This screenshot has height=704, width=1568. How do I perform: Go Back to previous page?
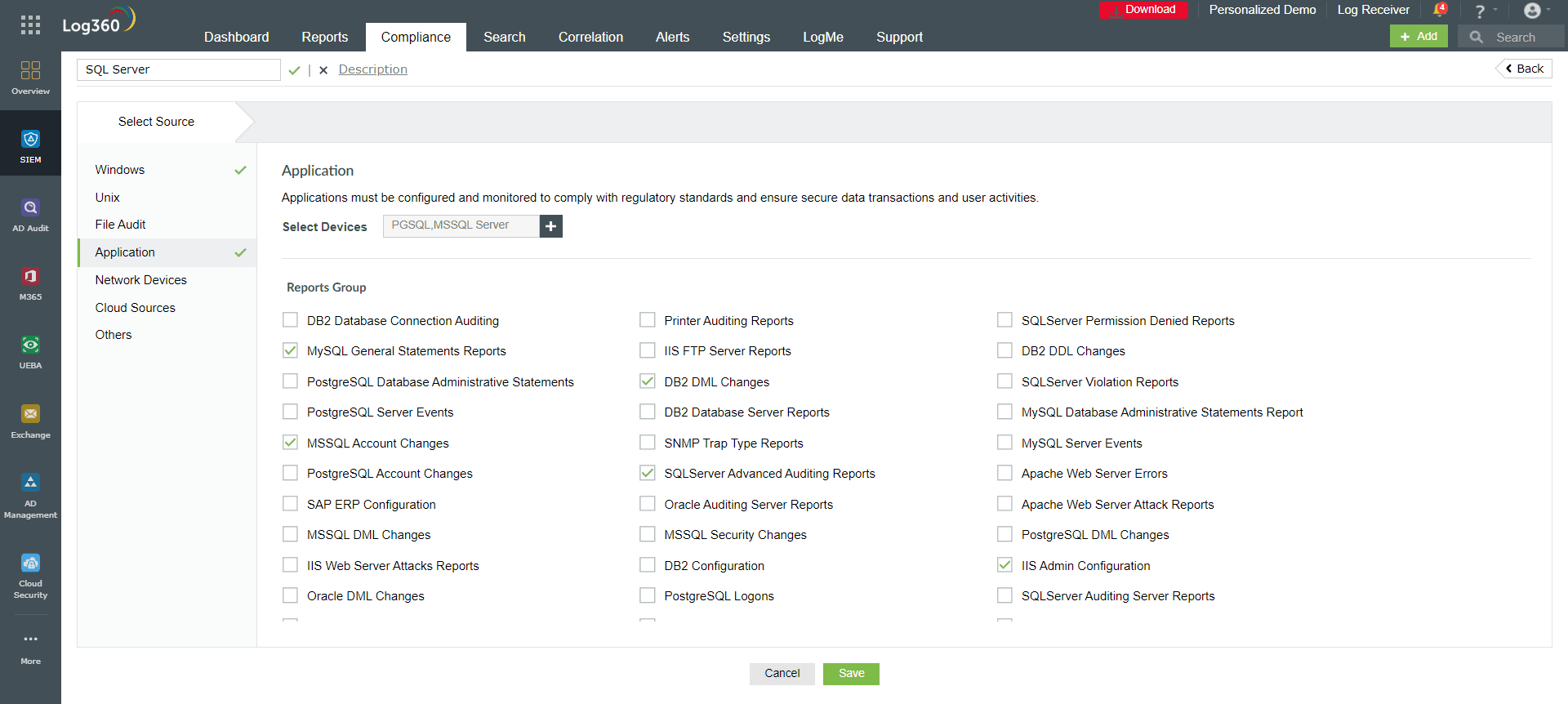pyautogui.click(x=1524, y=69)
